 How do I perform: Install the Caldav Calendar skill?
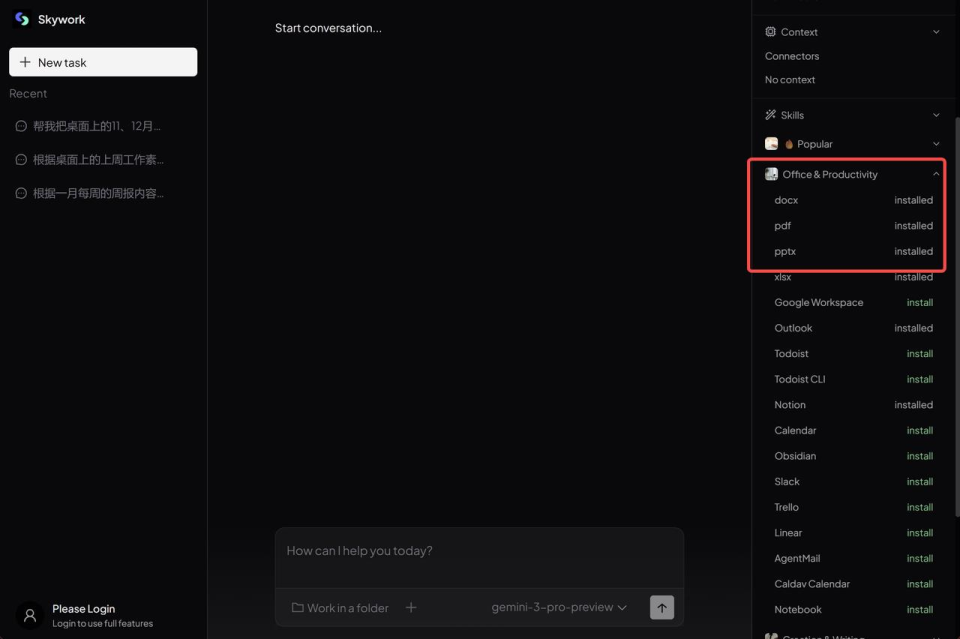tap(920, 585)
